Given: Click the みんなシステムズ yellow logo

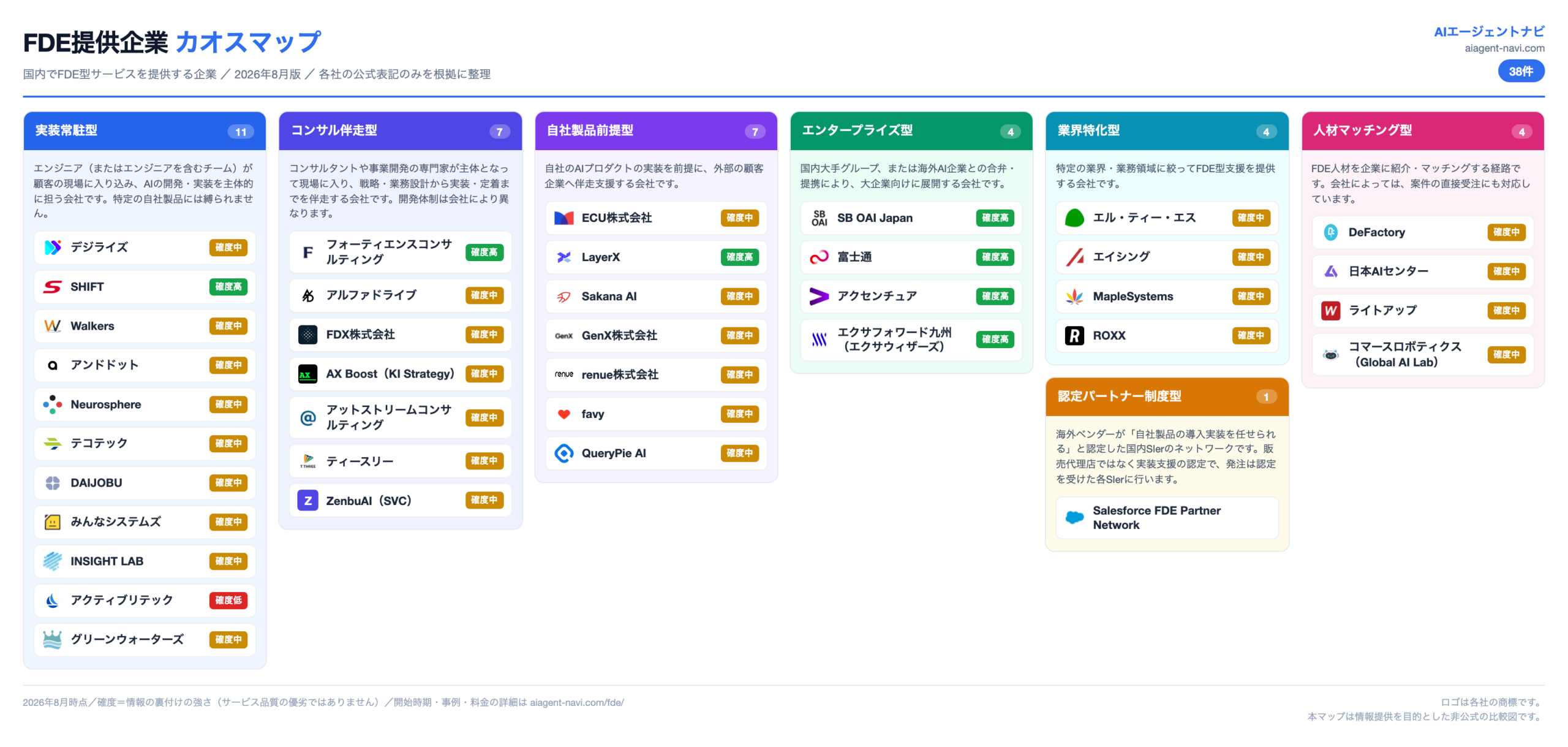Looking at the screenshot, I should point(53,522).
